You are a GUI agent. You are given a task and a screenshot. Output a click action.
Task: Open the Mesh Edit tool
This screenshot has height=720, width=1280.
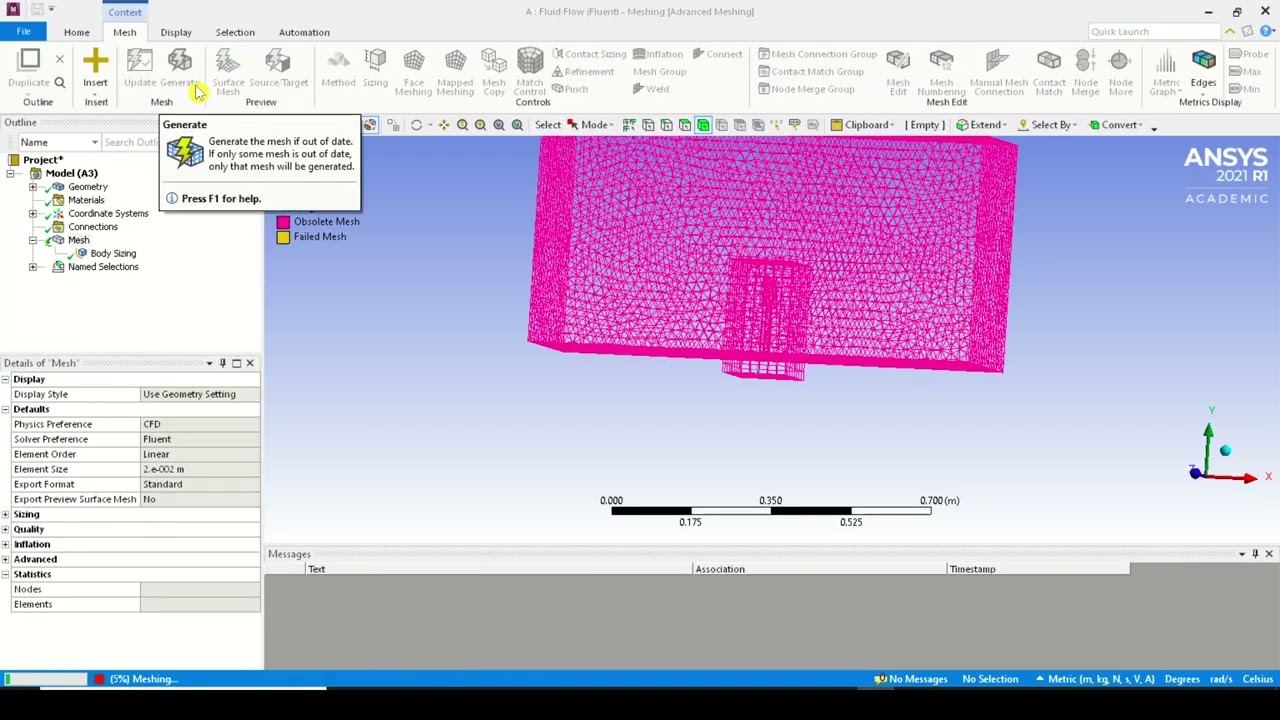coord(898,61)
